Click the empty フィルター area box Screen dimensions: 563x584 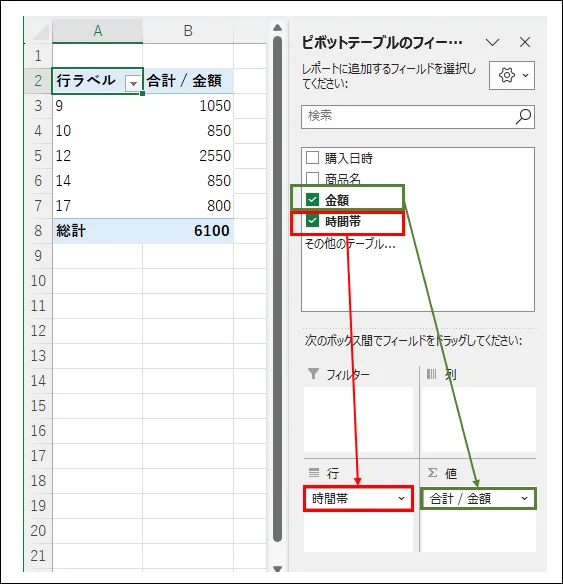[358, 419]
